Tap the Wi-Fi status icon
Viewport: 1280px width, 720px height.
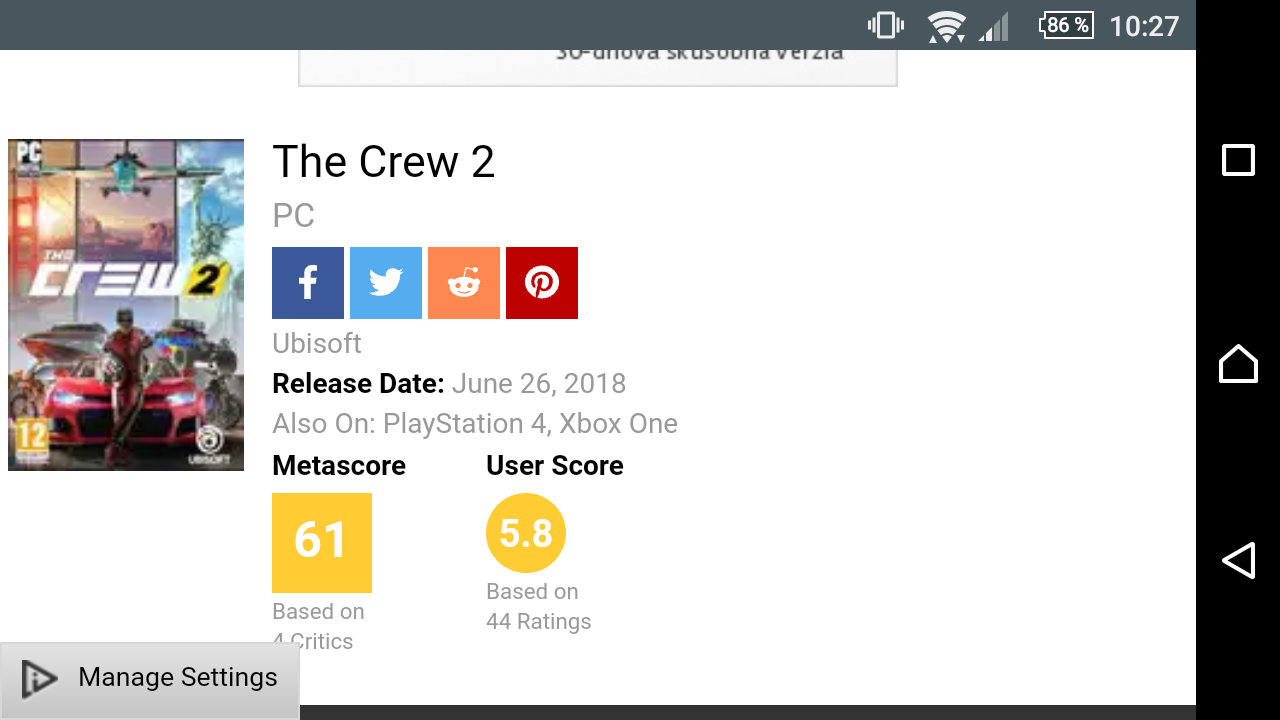[945, 25]
